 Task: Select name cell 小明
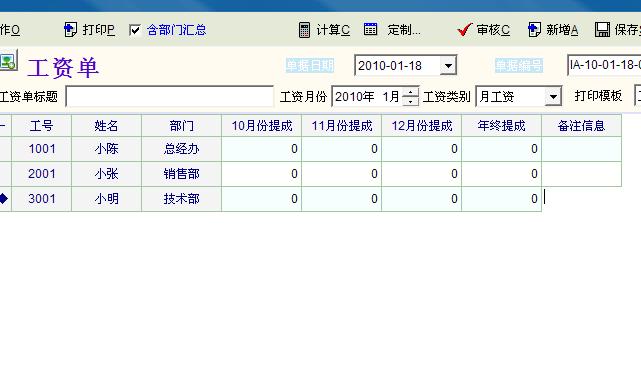[106, 199]
